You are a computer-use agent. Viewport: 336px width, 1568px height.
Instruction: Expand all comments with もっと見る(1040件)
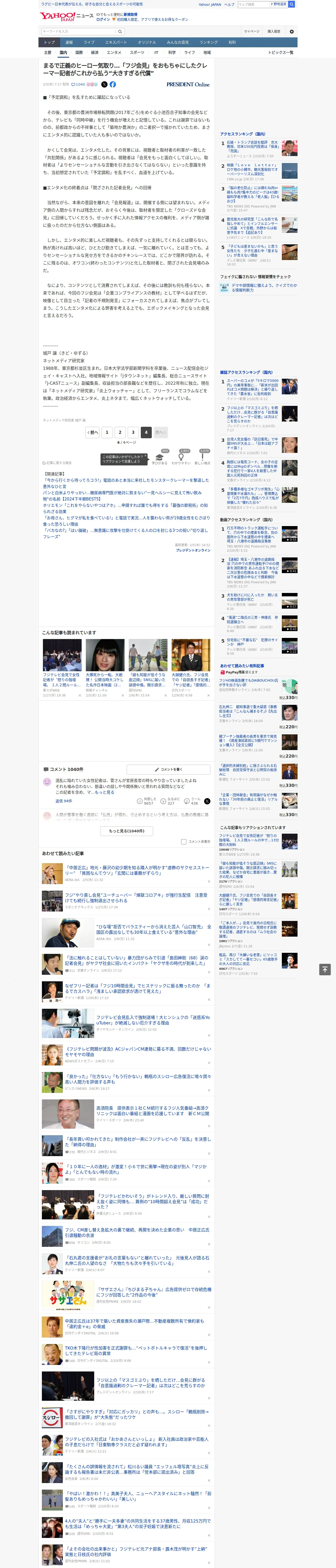click(x=127, y=831)
